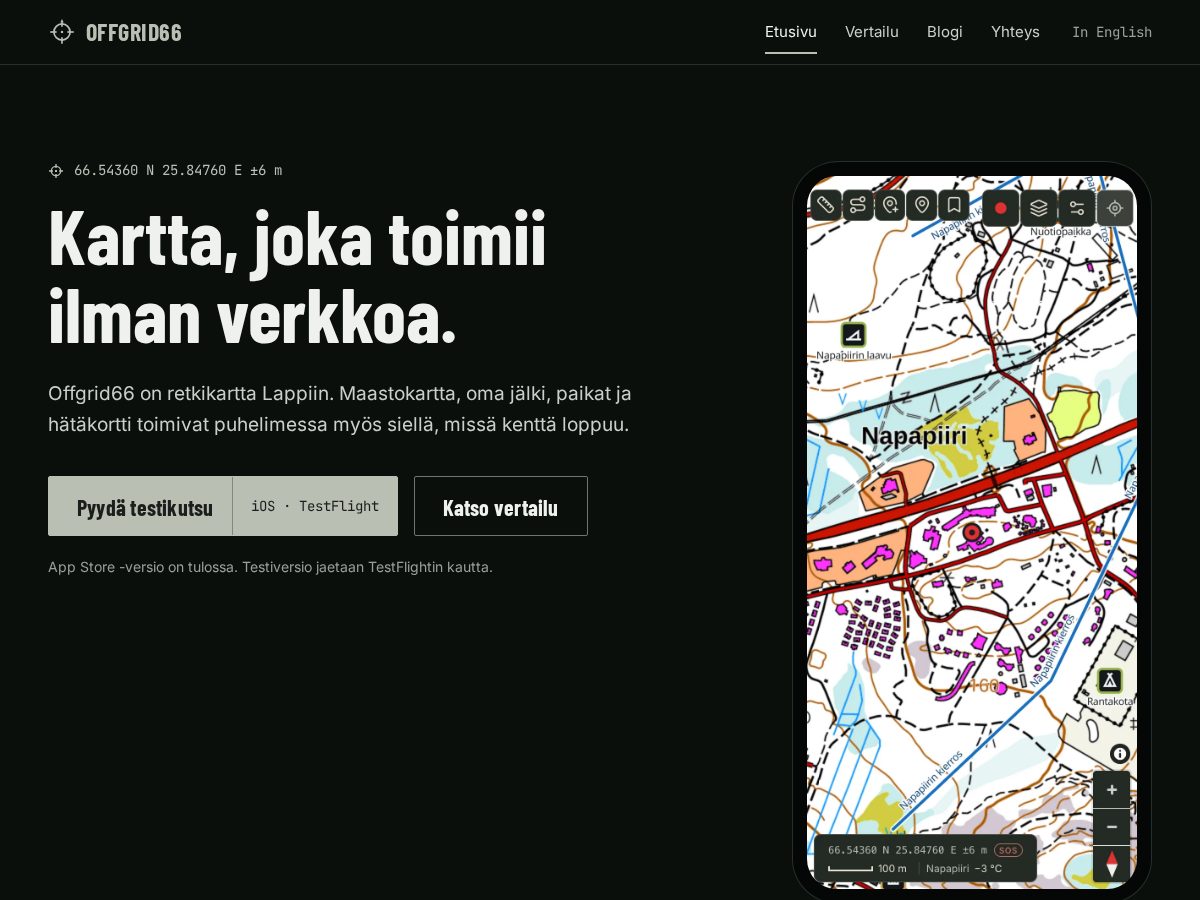Reset map orientation with compass icon

1112,864
